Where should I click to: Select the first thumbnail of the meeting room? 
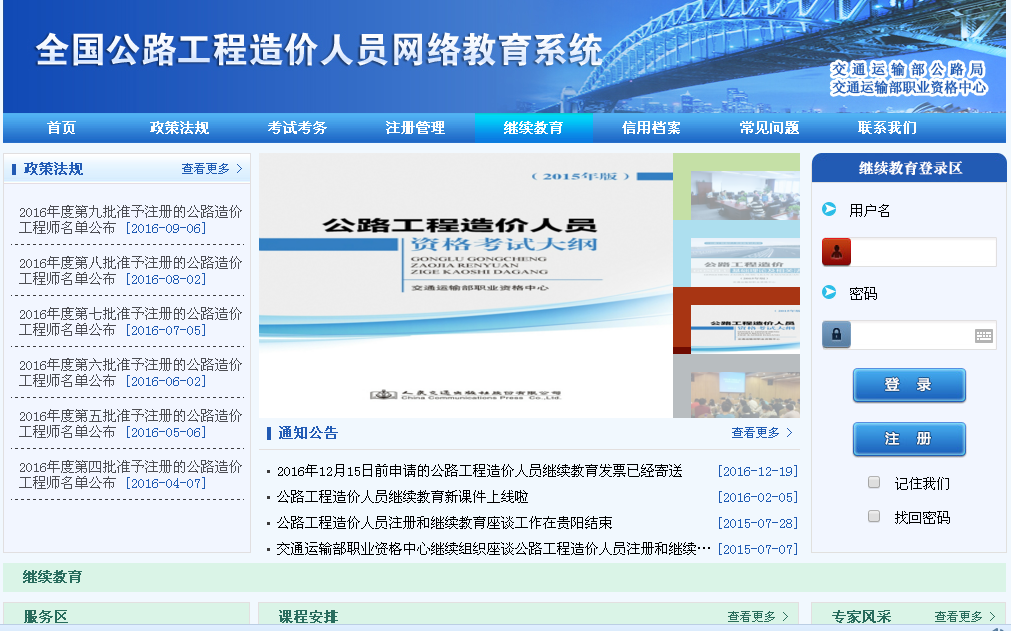pyautogui.click(x=736, y=187)
